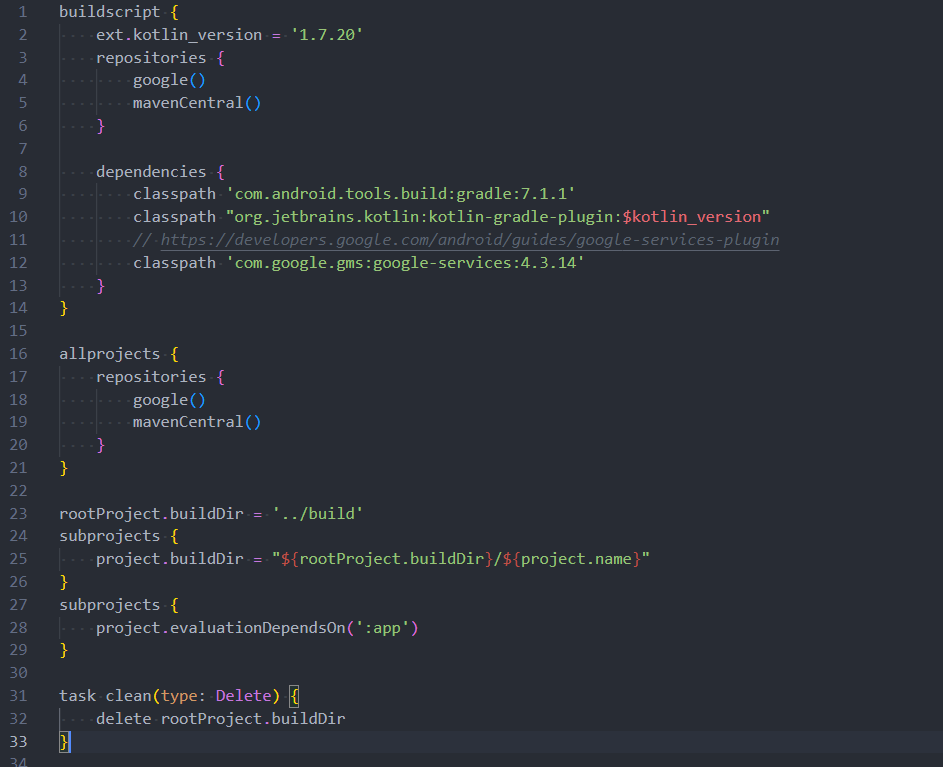Click 'rootProject.buildDir' on line 23

point(152,514)
